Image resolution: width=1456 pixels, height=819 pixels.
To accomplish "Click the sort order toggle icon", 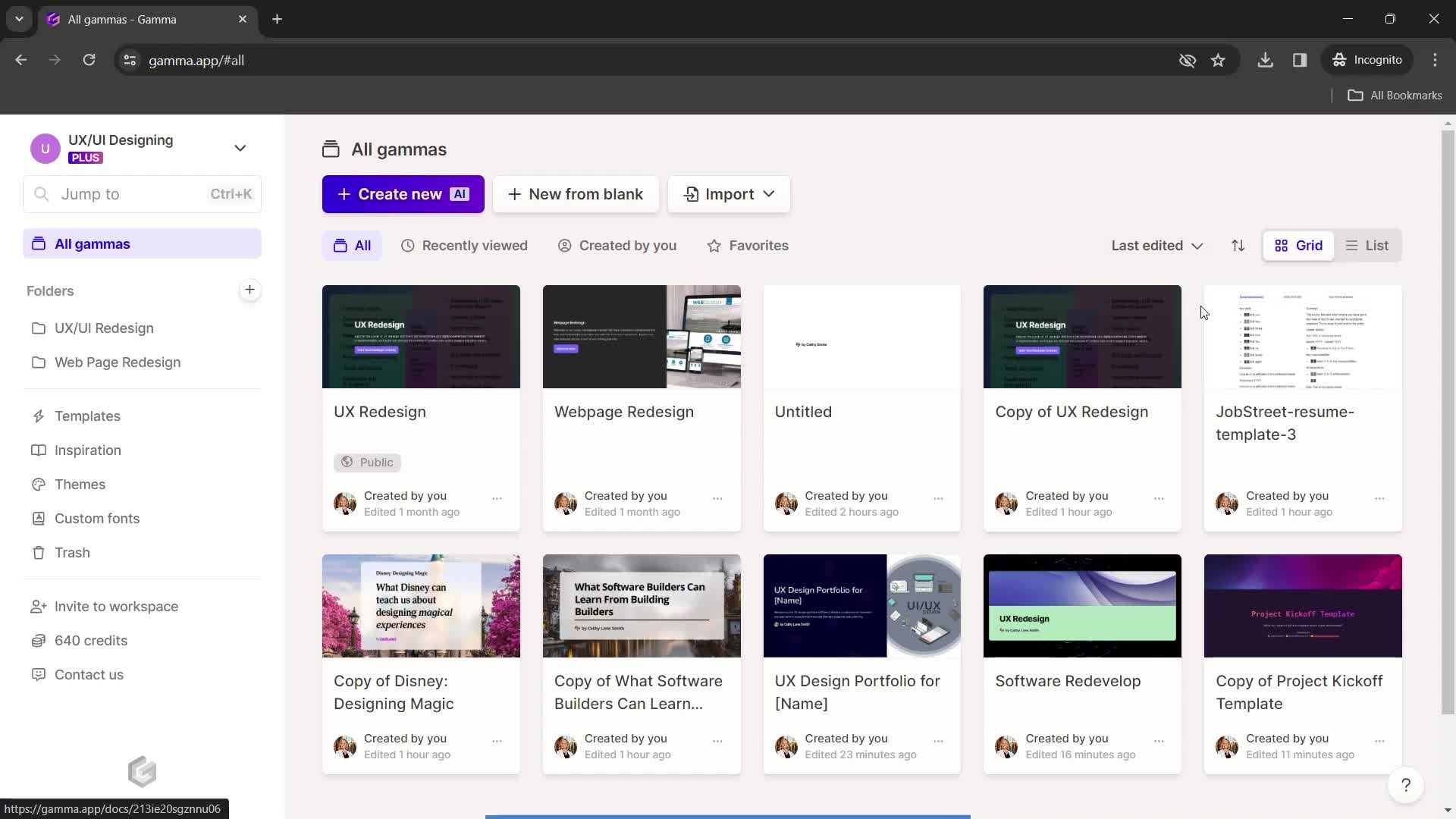I will point(1237,245).
